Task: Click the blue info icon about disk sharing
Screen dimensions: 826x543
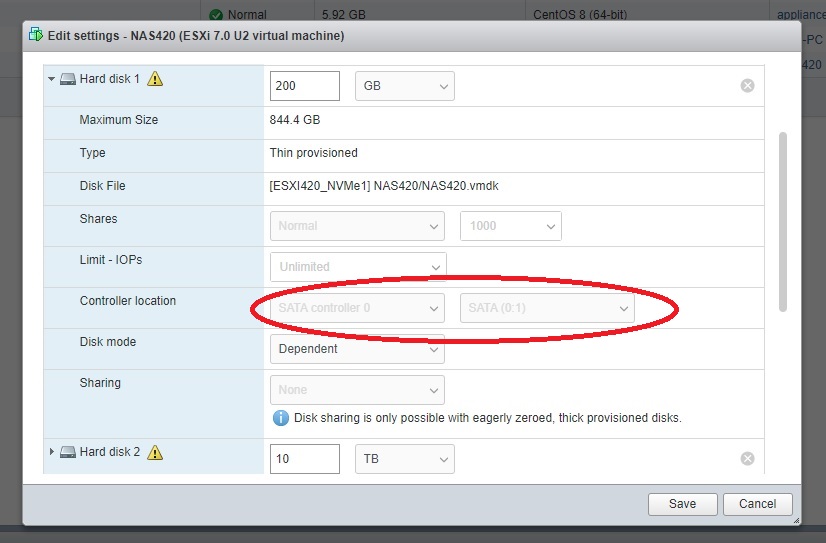Action: tap(280, 418)
